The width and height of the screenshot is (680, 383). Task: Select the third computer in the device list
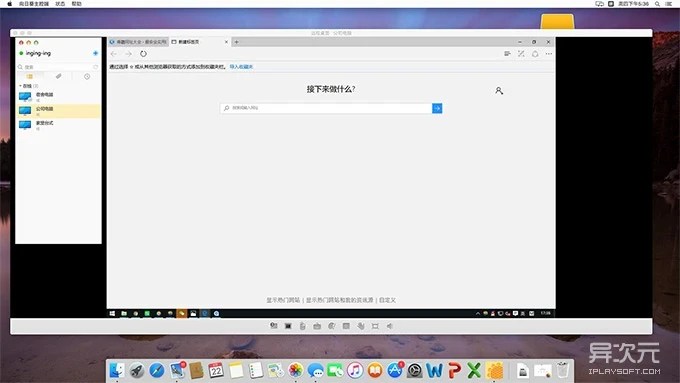58,125
